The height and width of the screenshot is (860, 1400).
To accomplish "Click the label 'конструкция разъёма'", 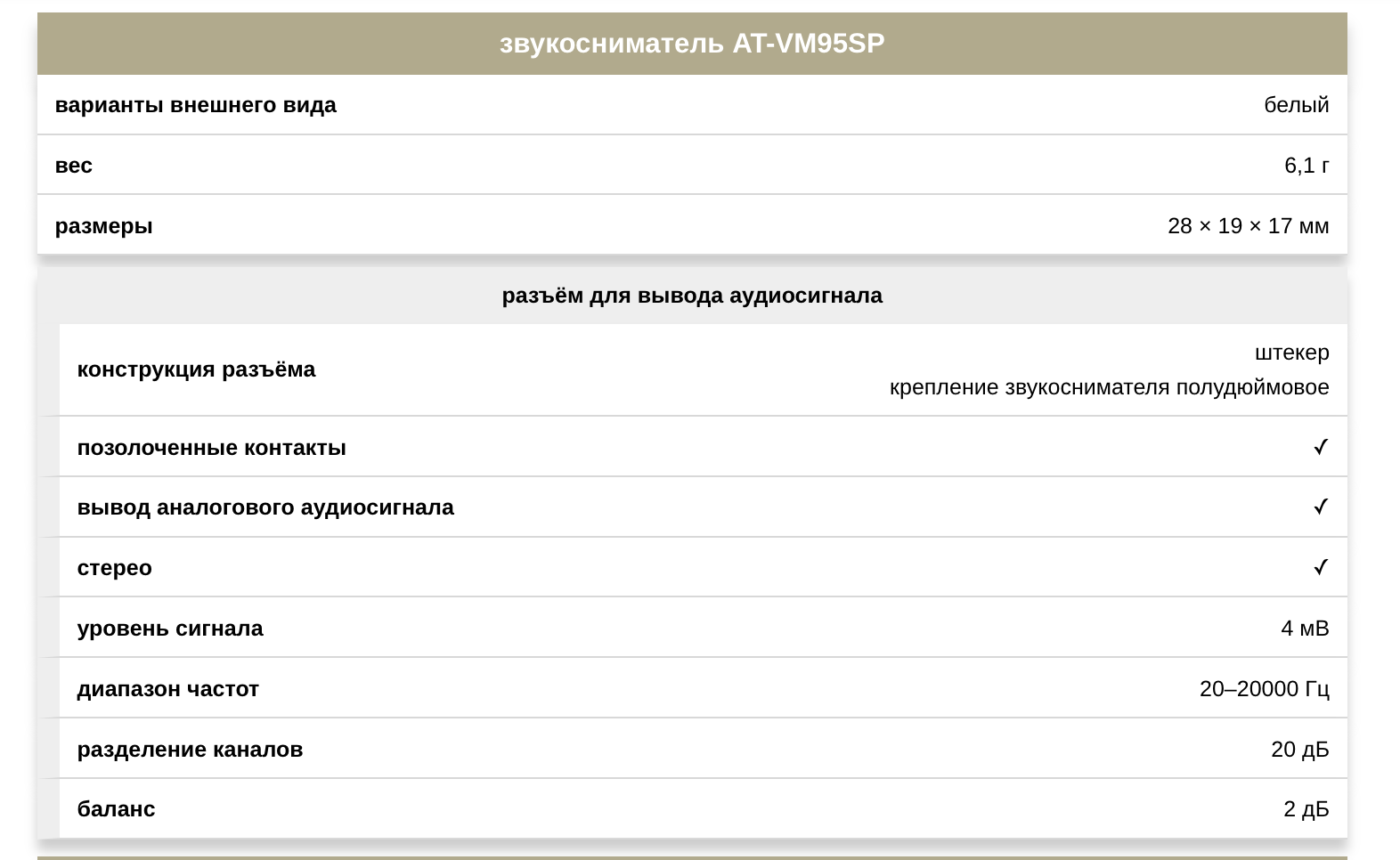I will 197,369.
